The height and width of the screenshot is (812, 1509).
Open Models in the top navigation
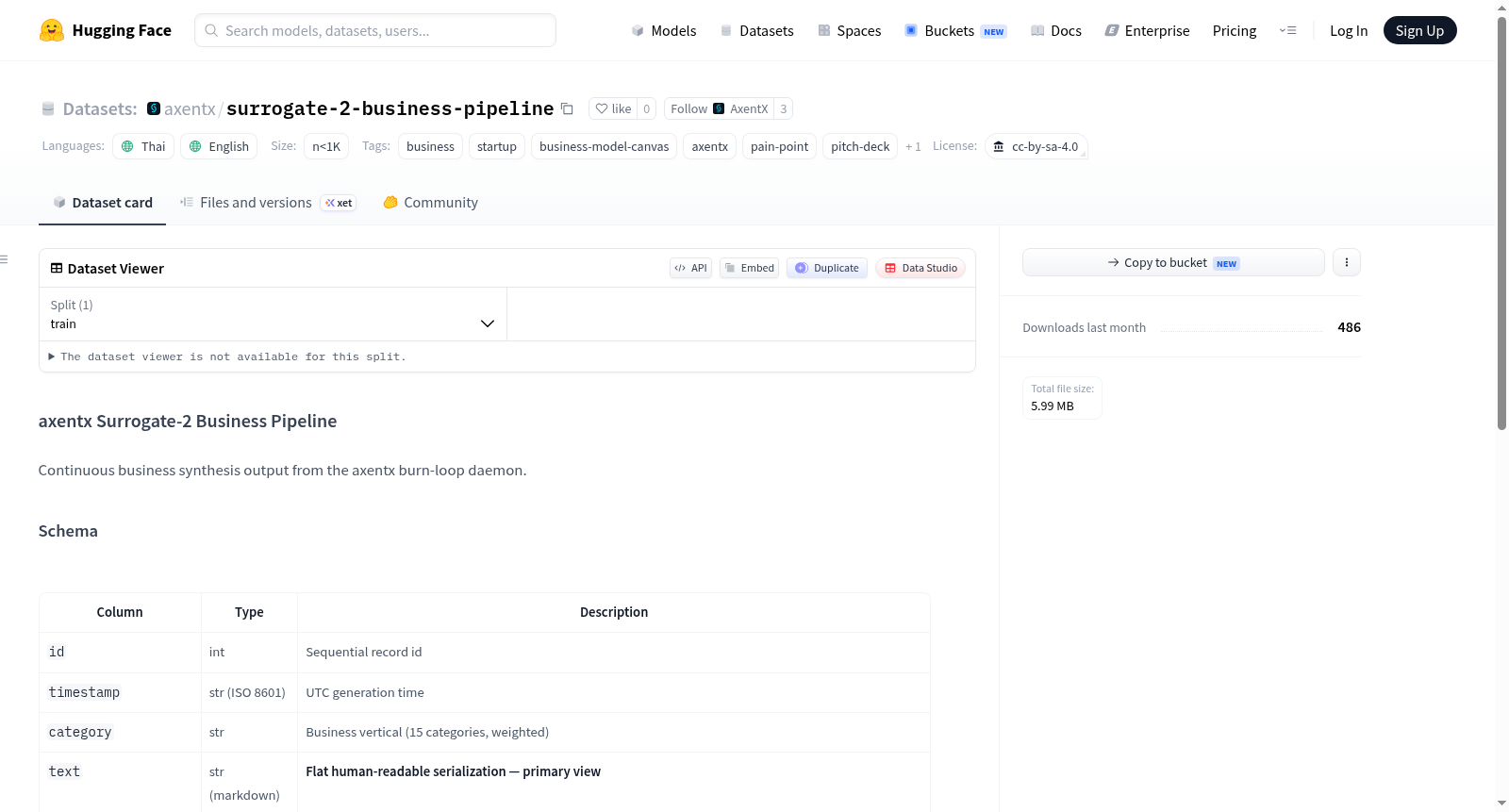pyautogui.click(x=664, y=30)
